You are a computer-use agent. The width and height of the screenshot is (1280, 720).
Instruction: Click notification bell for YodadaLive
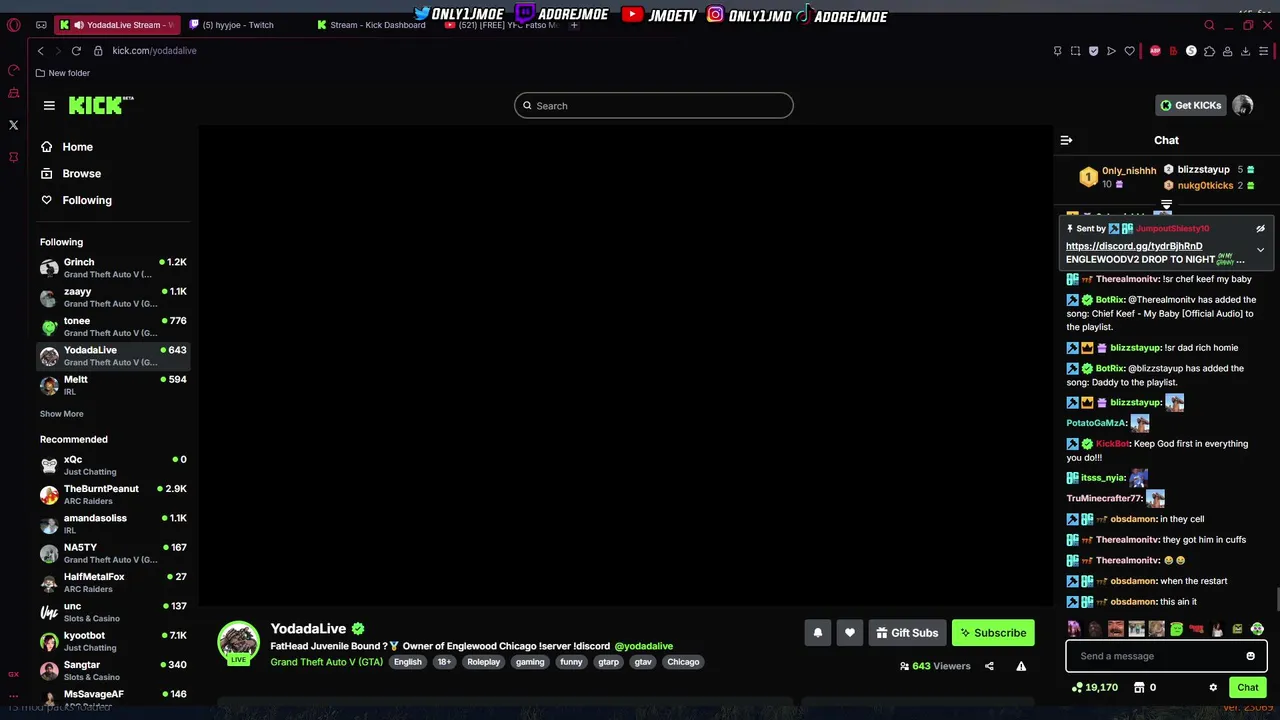pyautogui.click(x=818, y=633)
